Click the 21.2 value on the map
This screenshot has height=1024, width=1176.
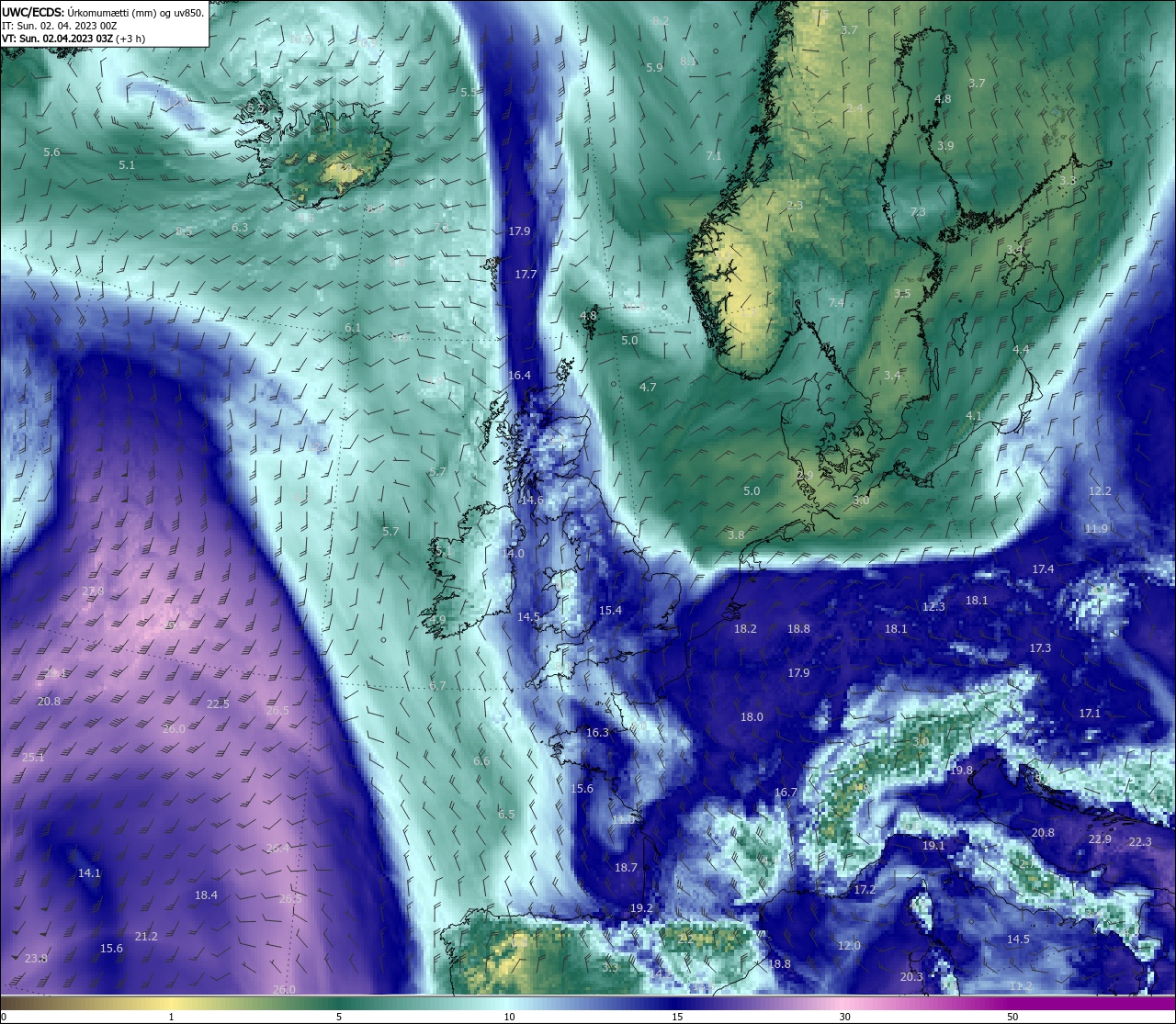[x=146, y=936]
